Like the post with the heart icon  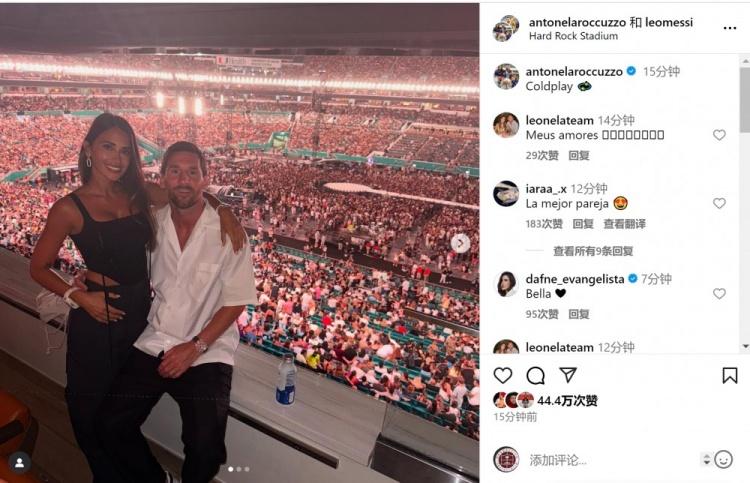point(503,376)
